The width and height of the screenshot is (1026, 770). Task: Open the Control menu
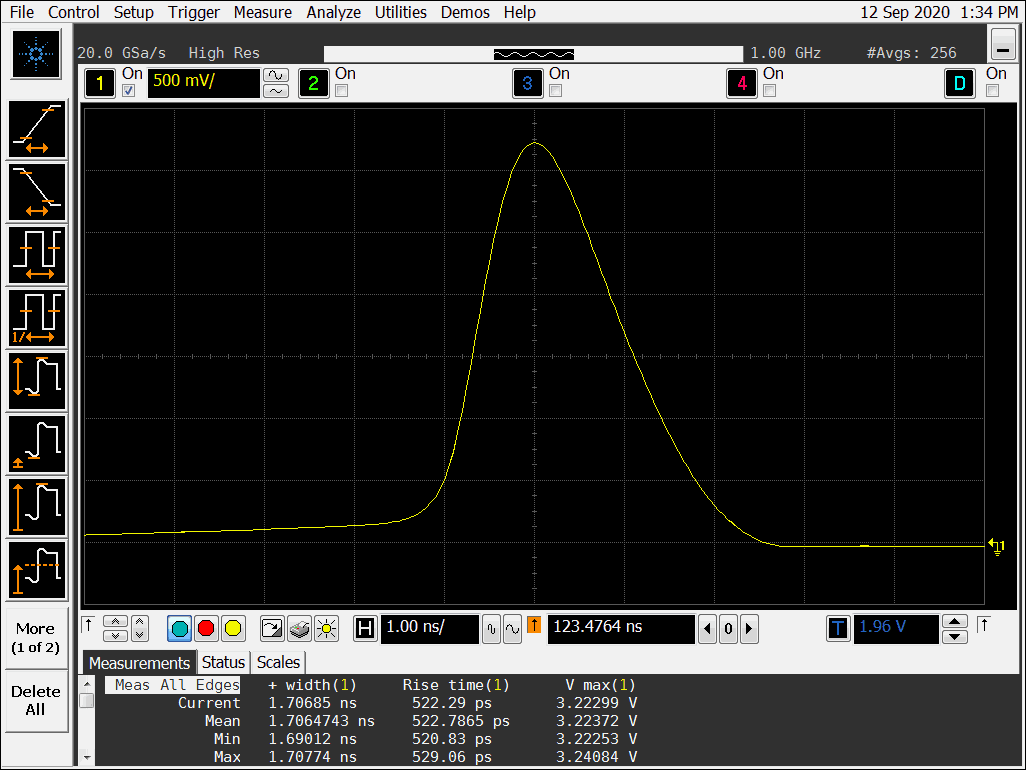click(73, 12)
